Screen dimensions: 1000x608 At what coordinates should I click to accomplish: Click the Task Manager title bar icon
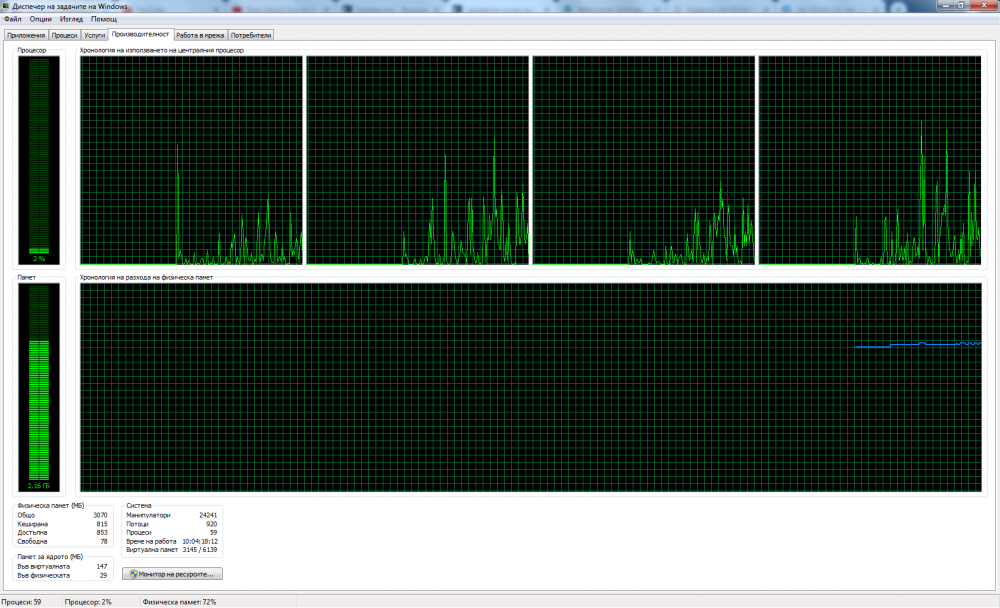(x=6, y=6)
